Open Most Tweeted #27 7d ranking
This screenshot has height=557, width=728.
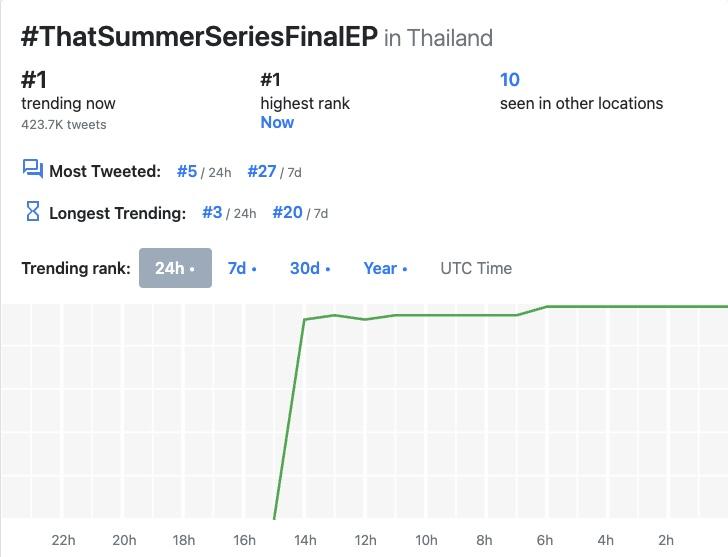[x=261, y=171]
